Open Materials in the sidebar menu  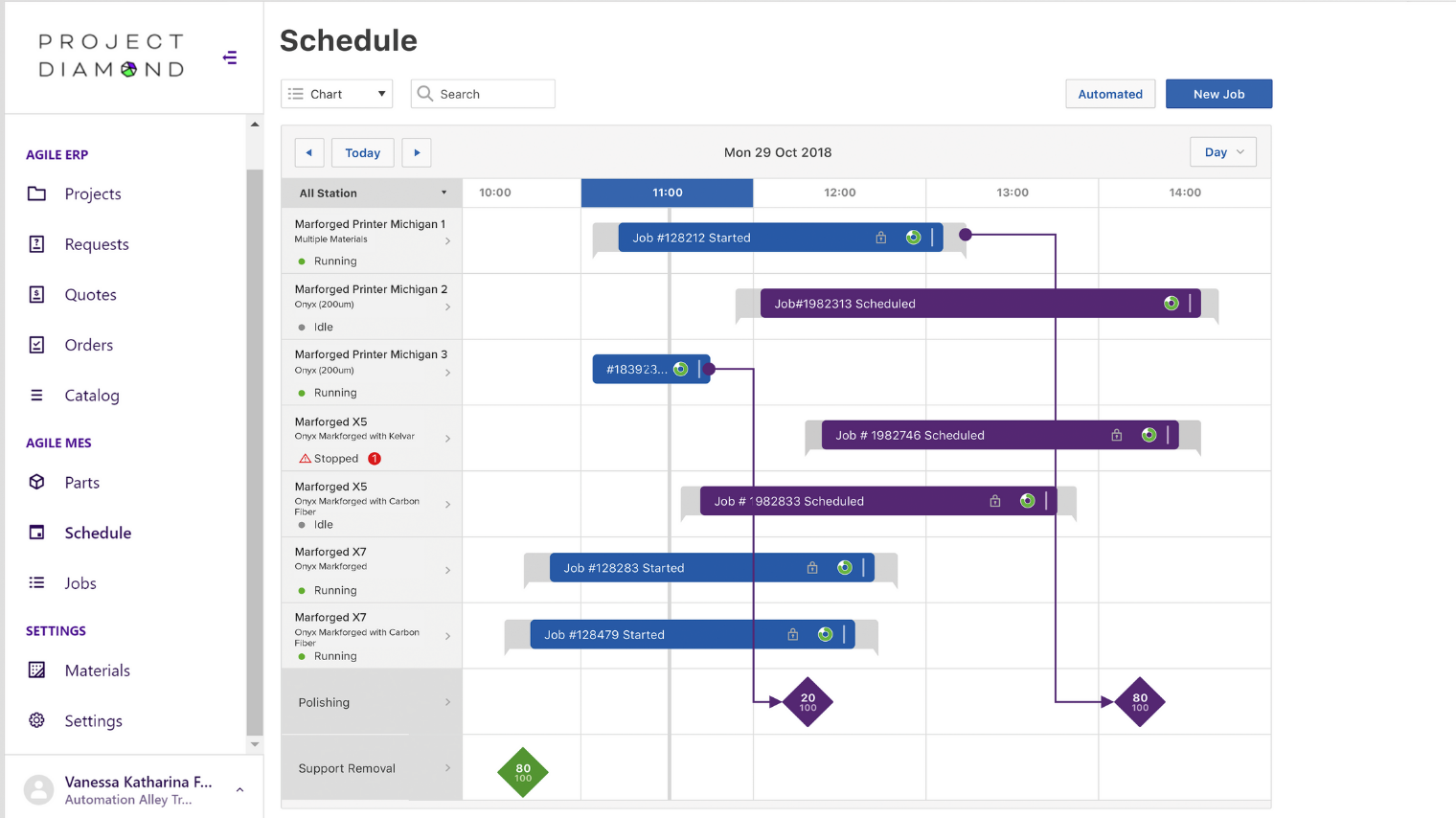[97, 670]
